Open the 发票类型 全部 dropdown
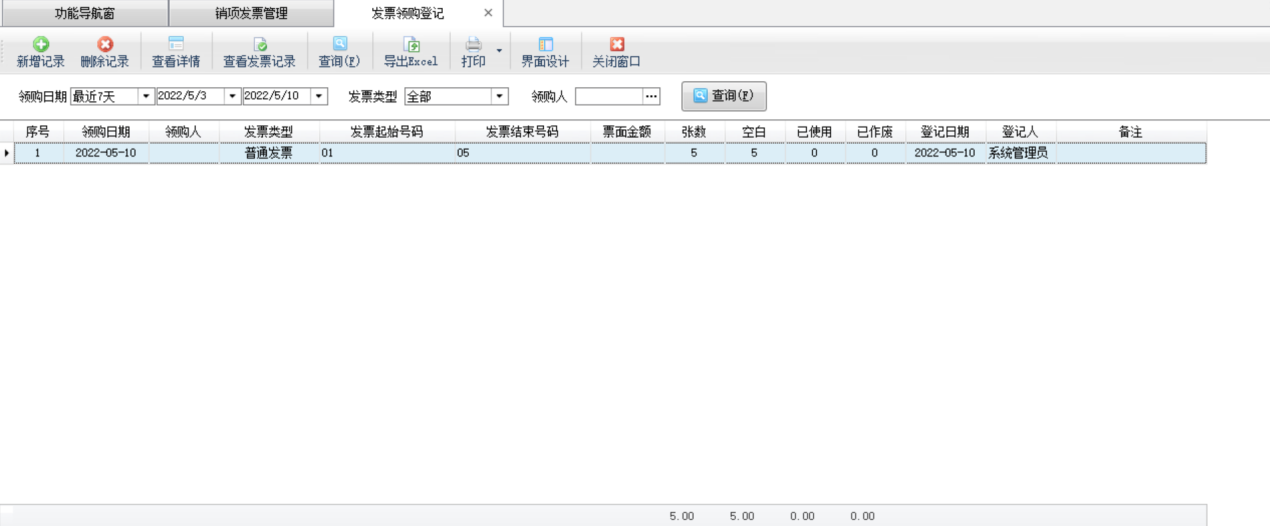The image size is (1270, 526). (x=499, y=97)
